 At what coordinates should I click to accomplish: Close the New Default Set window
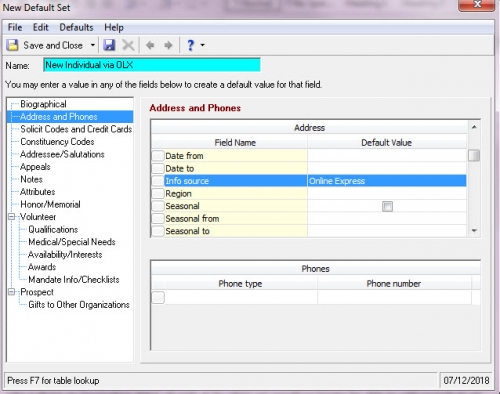477,5
